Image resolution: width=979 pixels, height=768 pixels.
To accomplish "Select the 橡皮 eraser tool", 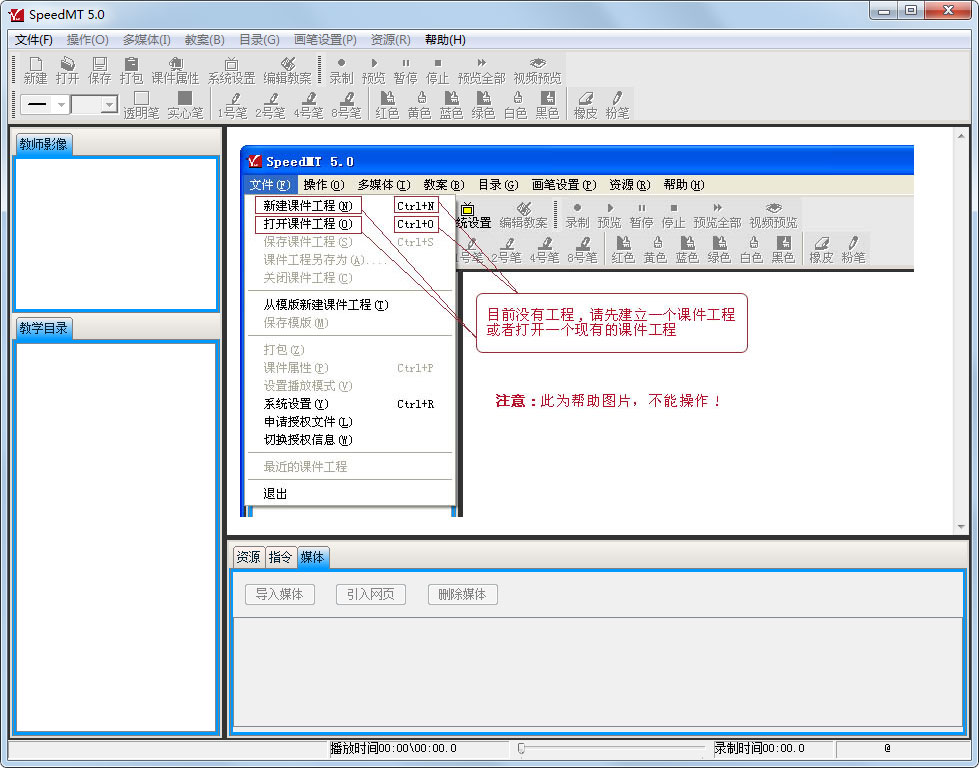I will (585, 105).
